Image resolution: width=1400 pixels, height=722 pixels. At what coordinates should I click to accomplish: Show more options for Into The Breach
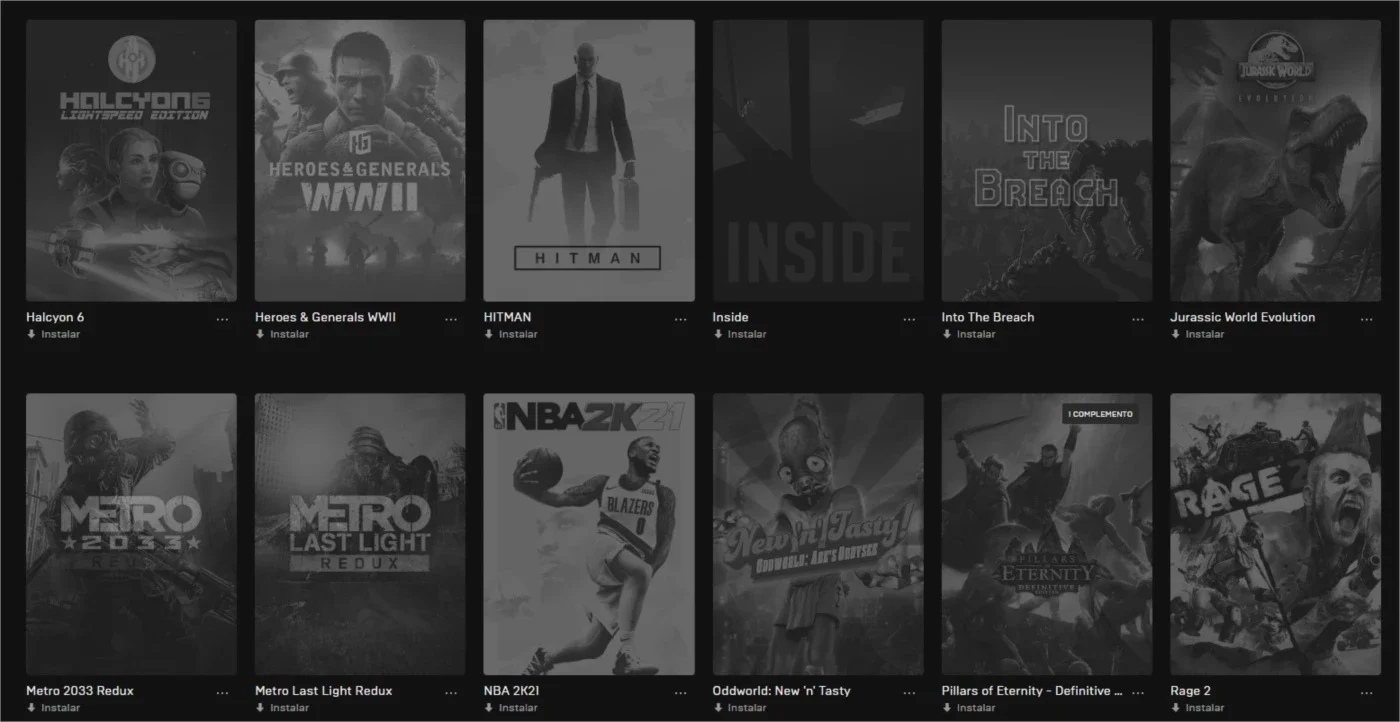[x=1138, y=319]
